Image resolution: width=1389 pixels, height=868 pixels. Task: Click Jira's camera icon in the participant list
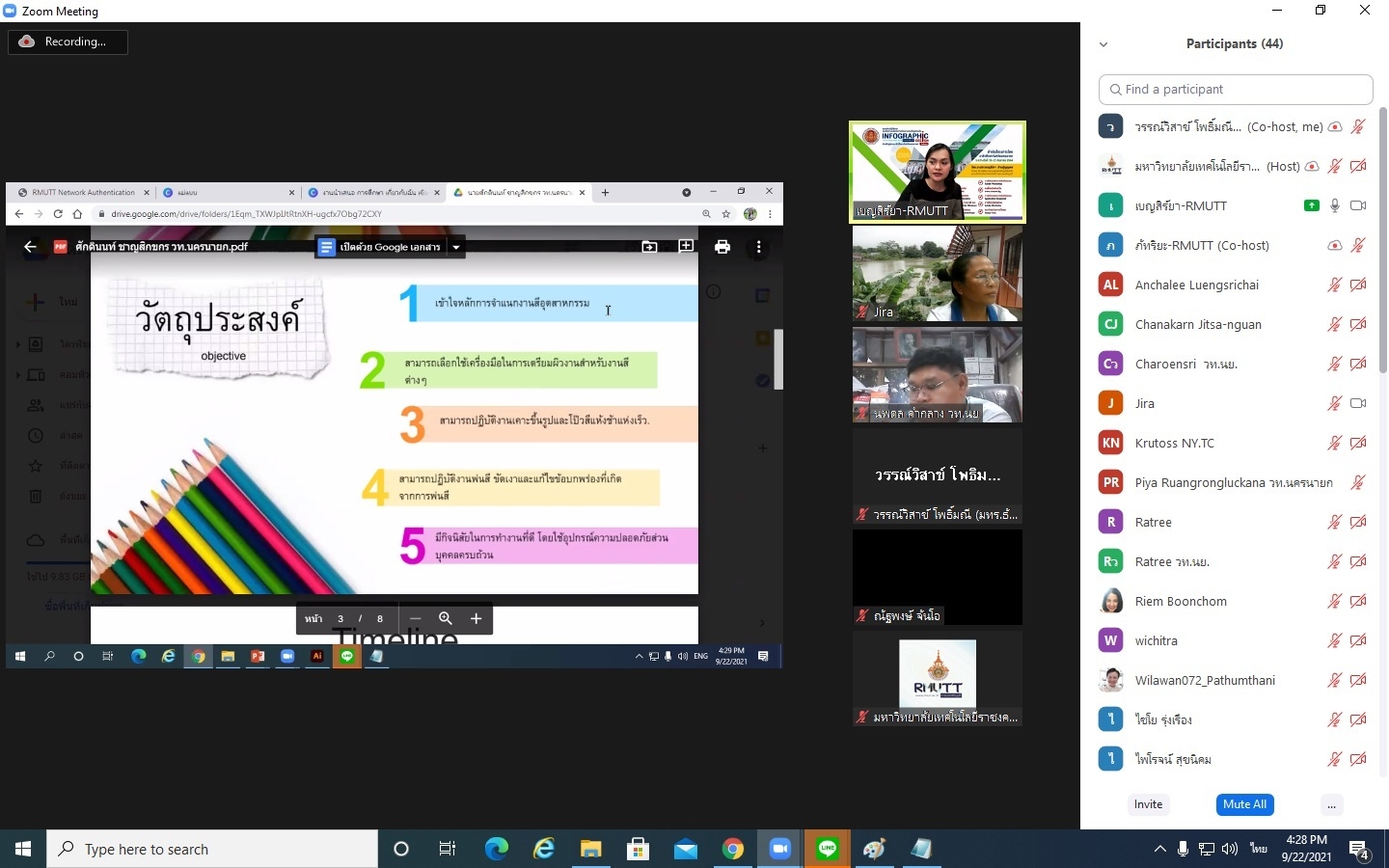click(x=1358, y=403)
